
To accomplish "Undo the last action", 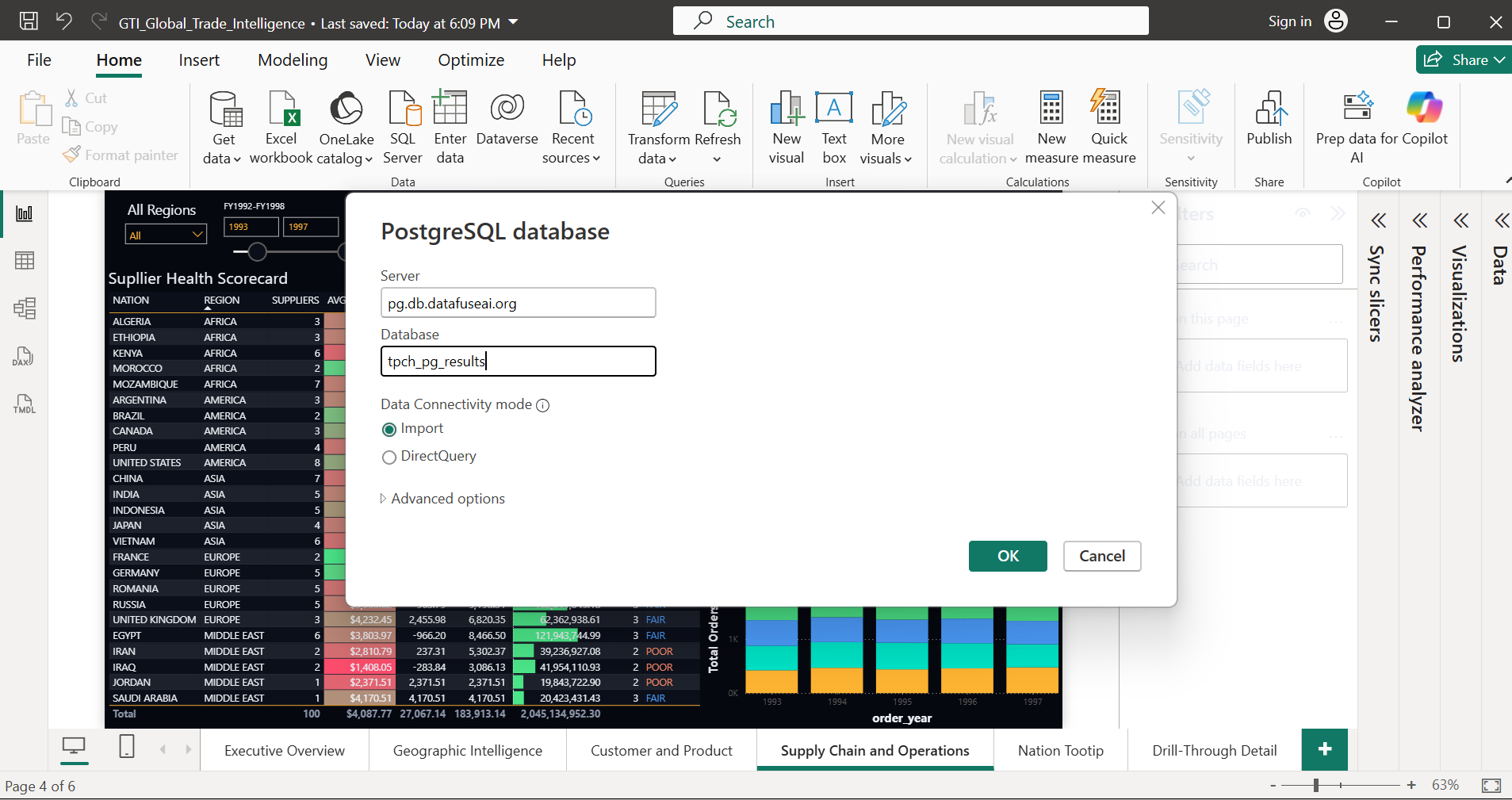I will tap(64, 21).
